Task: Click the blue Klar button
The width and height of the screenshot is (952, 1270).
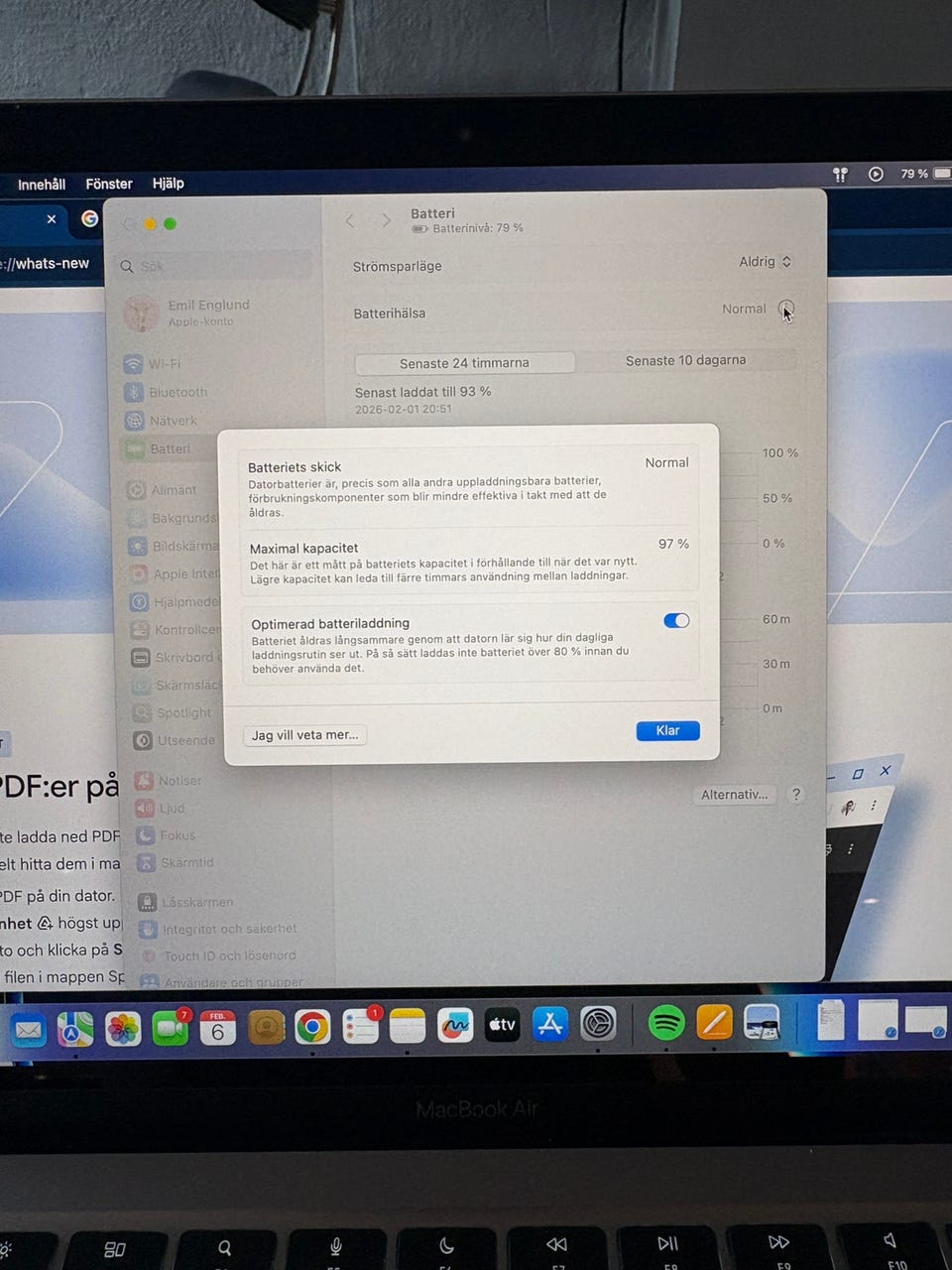Action: pyautogui.click(x=667, y=730)
